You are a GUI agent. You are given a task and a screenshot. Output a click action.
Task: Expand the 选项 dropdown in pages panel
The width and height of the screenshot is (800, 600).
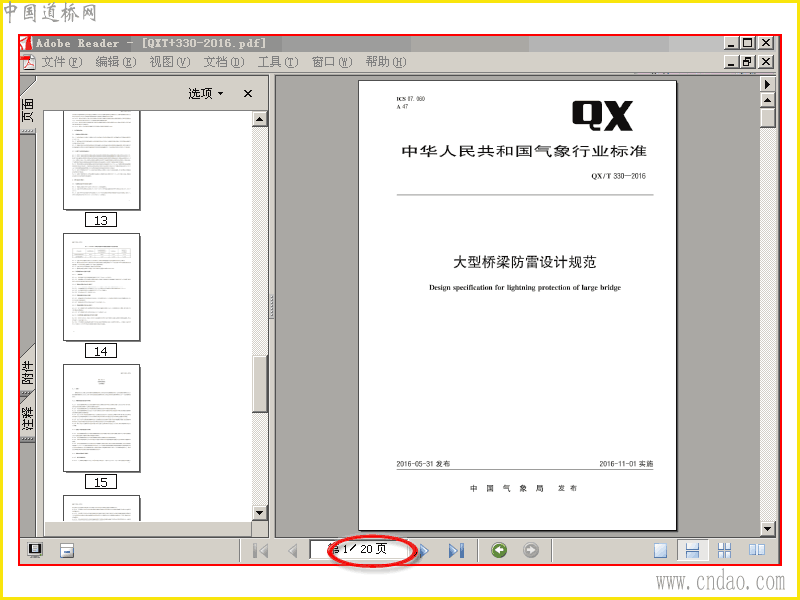[206, 93]
